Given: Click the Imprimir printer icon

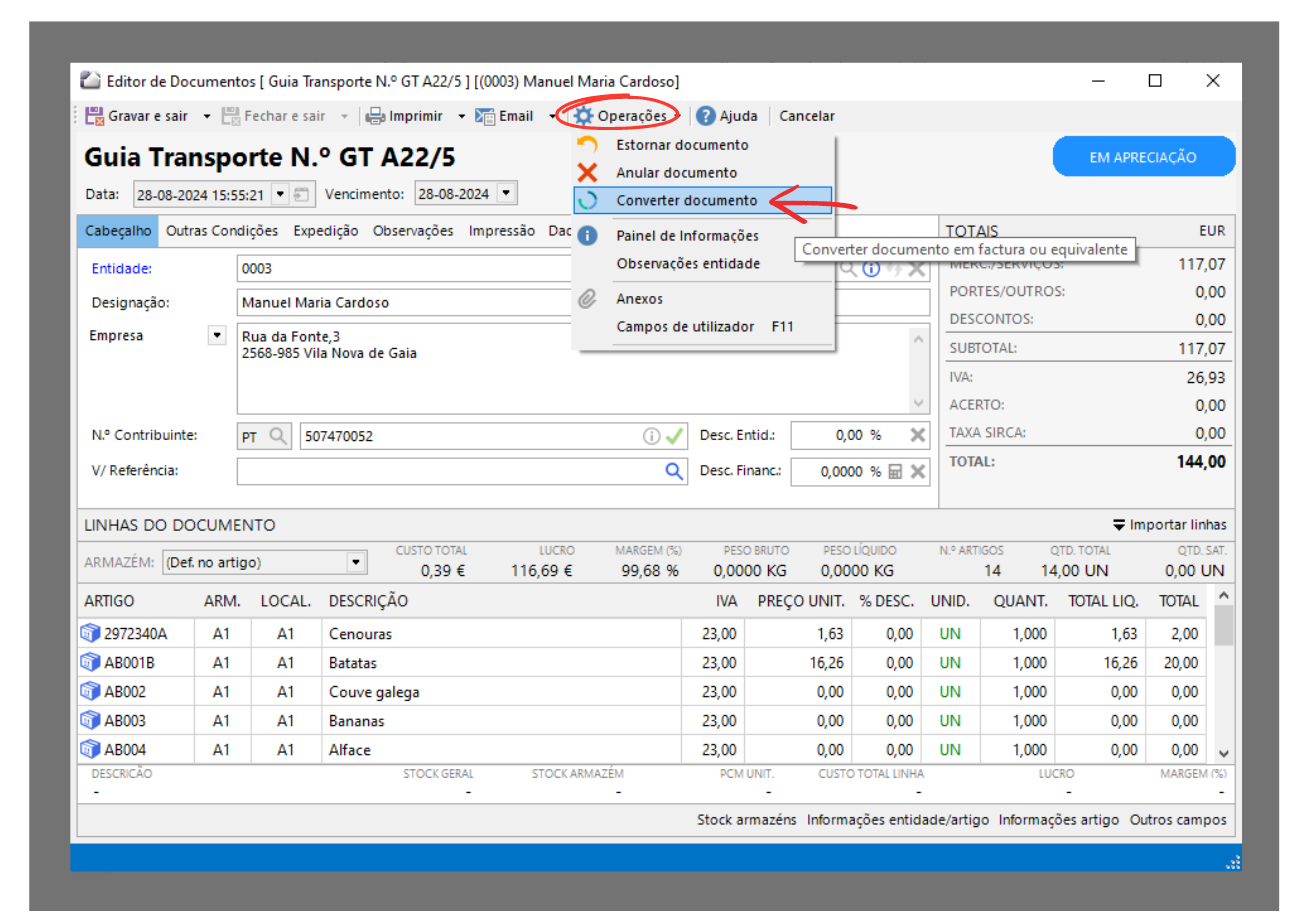Looking at the screenshot, I should (x=375, y=116).
